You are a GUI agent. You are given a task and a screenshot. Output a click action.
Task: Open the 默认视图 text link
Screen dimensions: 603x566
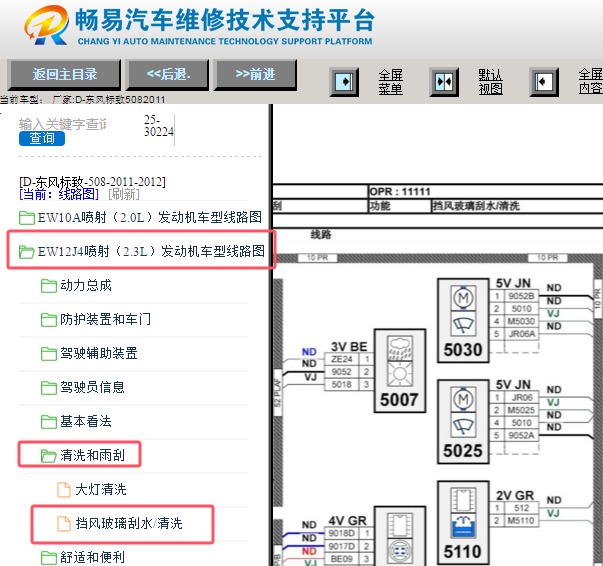tap(490, 82)
